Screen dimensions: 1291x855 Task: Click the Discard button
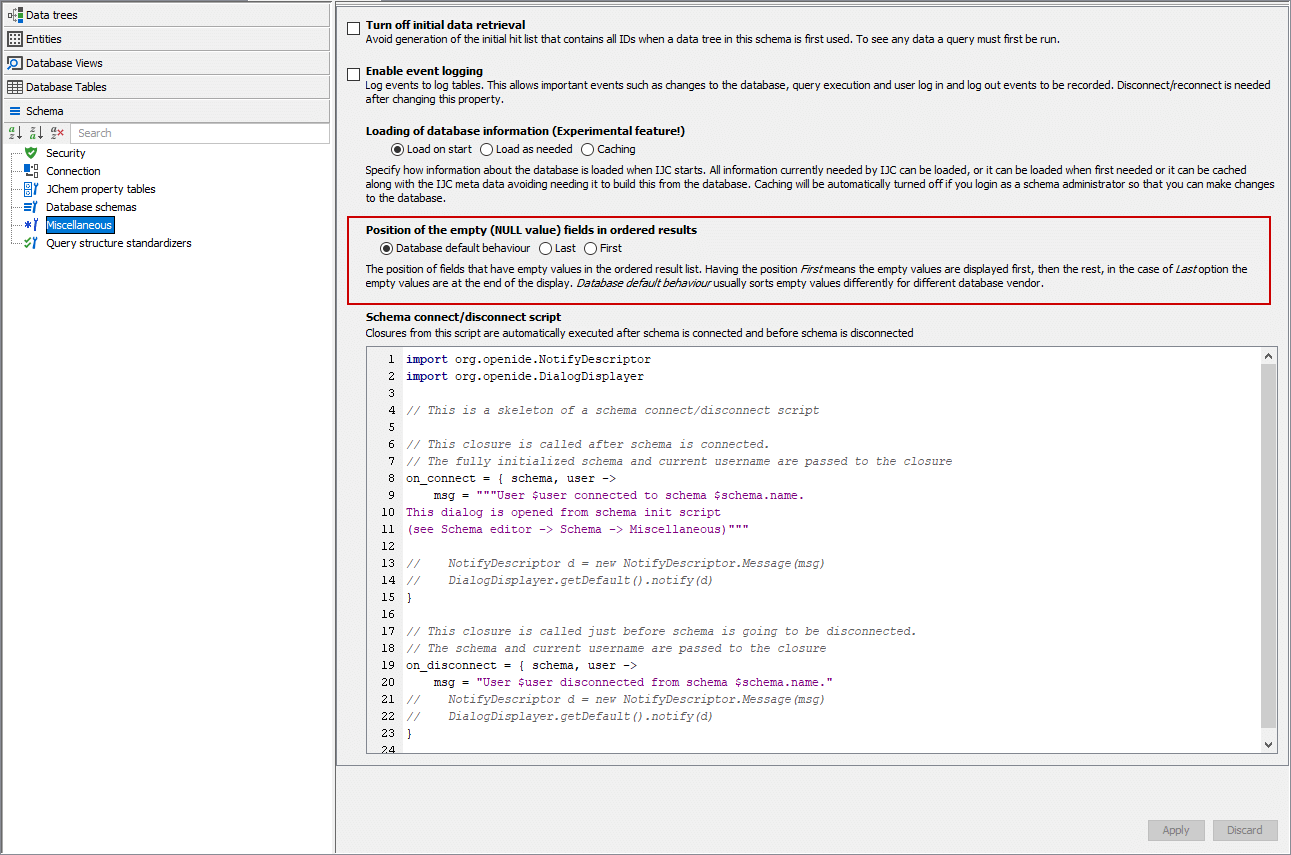pyautogui.click(x=1245, y=830)
